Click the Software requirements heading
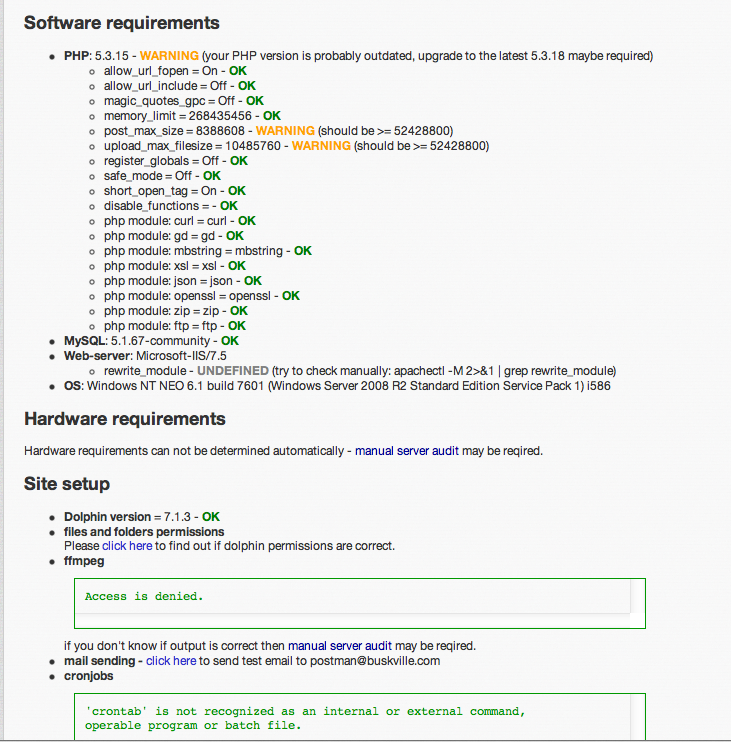 click(x=121, y=23)
